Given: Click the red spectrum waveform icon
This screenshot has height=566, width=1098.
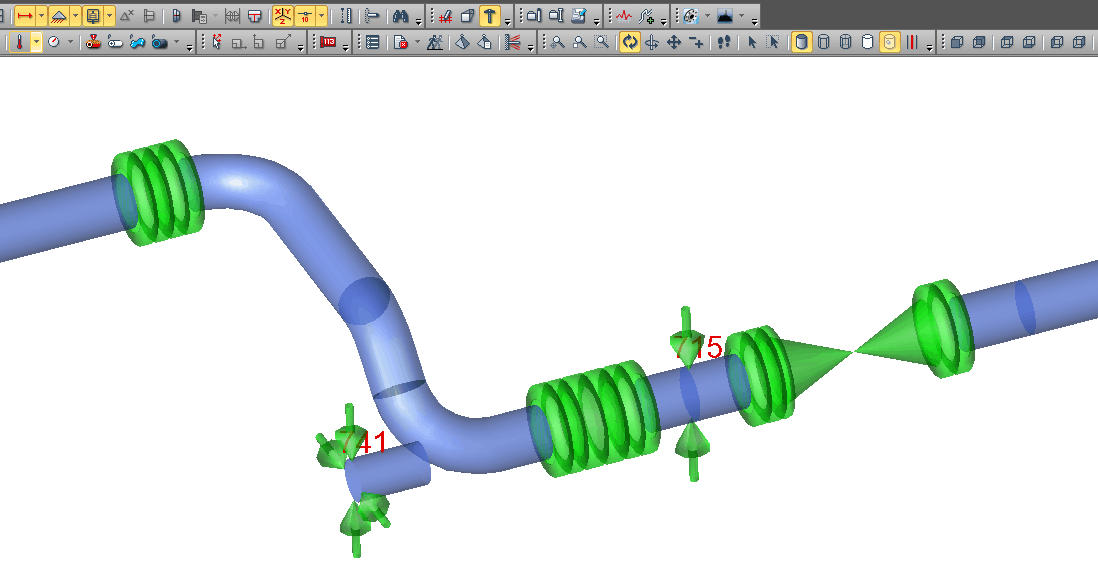Looking at the screenshot, I should point(624,16).
